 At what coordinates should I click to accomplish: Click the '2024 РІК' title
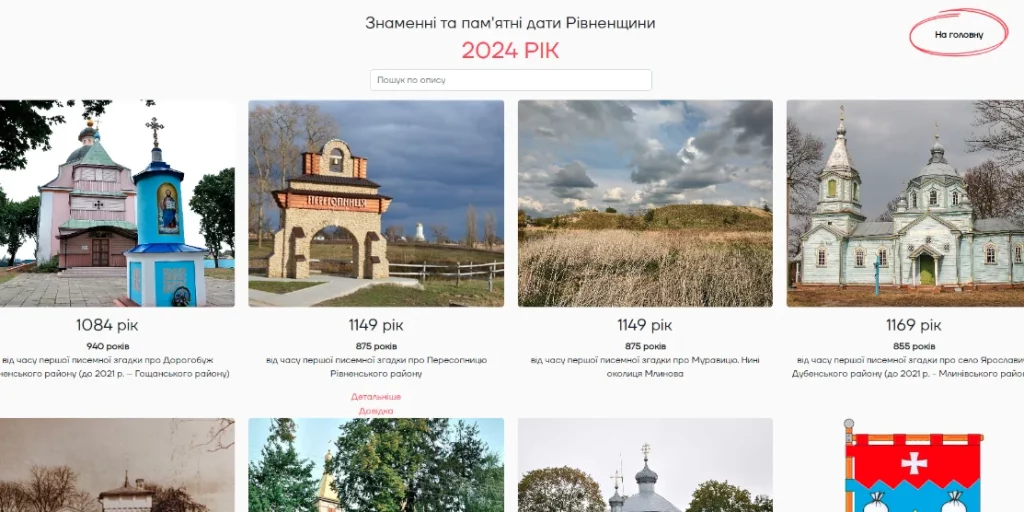coord(511,50)
